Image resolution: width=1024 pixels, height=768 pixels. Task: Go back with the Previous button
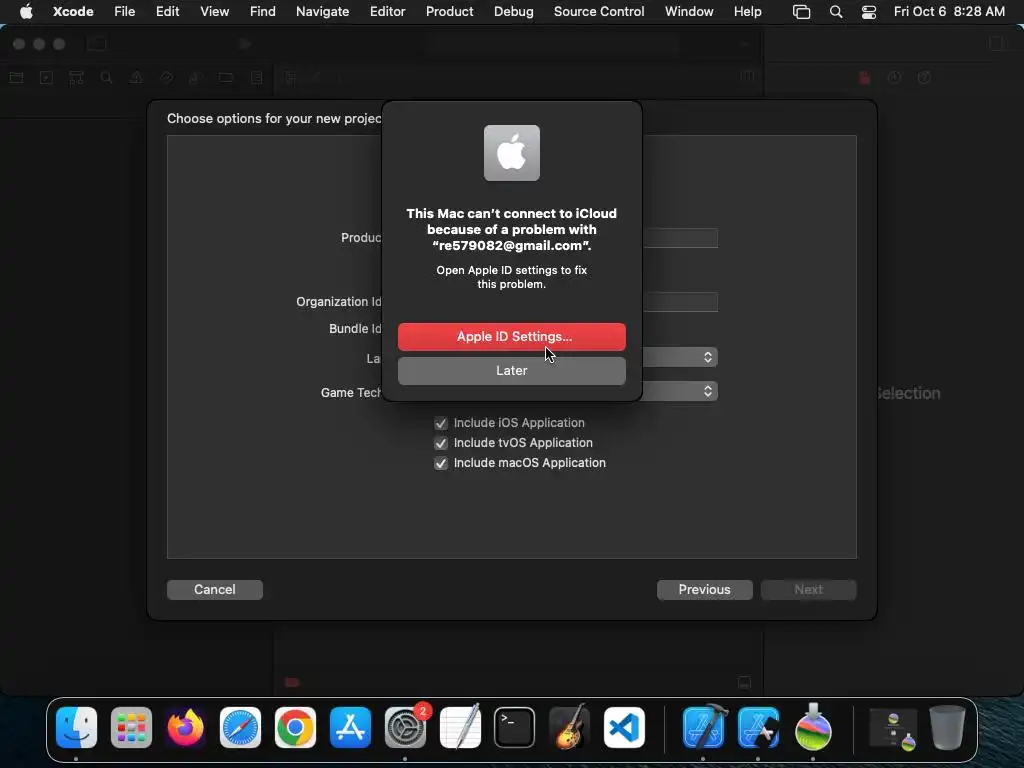point(704,589)
